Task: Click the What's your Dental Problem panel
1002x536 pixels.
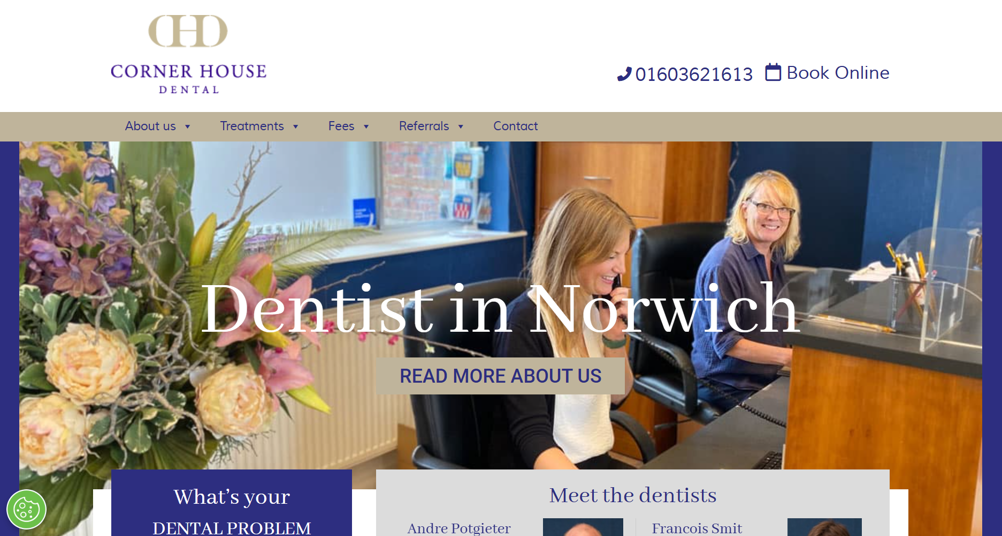Action: [x=231, y=503]
